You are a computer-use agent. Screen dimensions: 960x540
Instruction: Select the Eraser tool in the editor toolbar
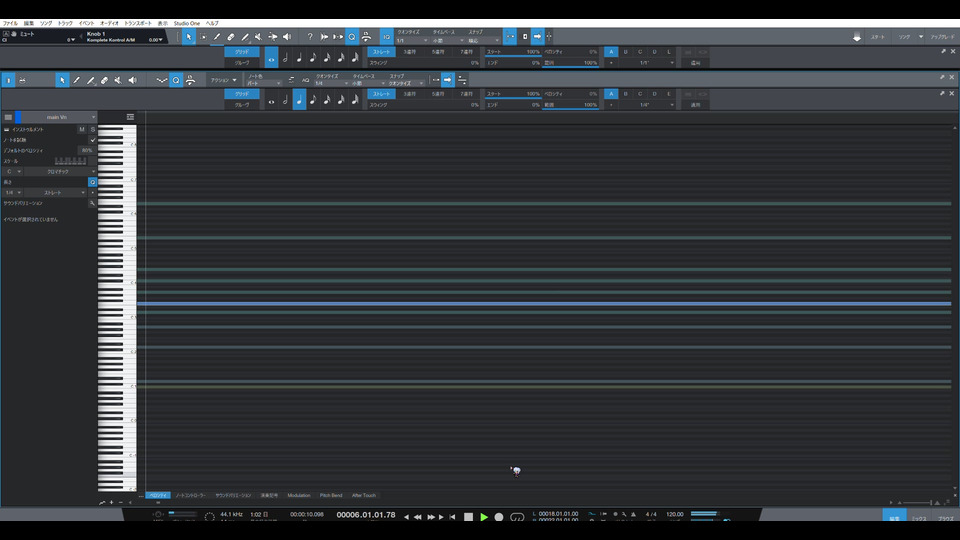pos(104,80)
